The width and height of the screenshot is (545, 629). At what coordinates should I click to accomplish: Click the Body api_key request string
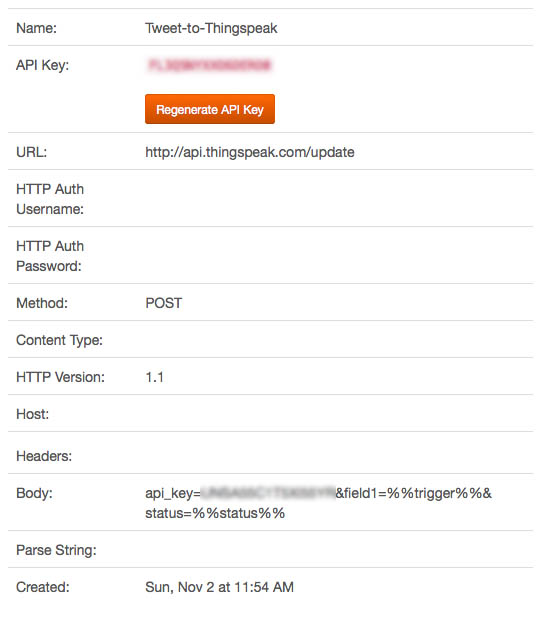point(318,503)
